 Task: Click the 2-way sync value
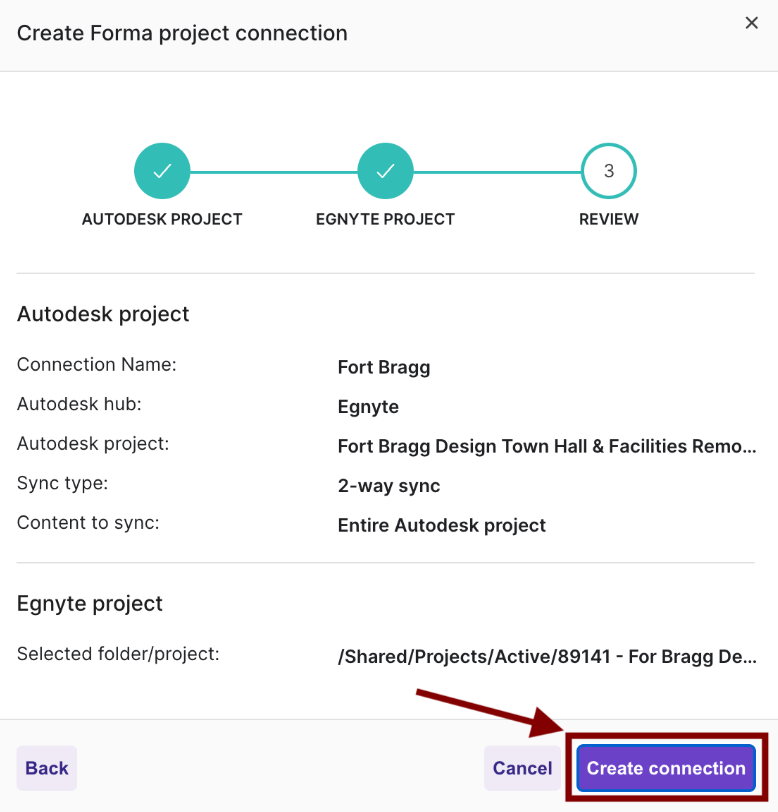point(389,486)
